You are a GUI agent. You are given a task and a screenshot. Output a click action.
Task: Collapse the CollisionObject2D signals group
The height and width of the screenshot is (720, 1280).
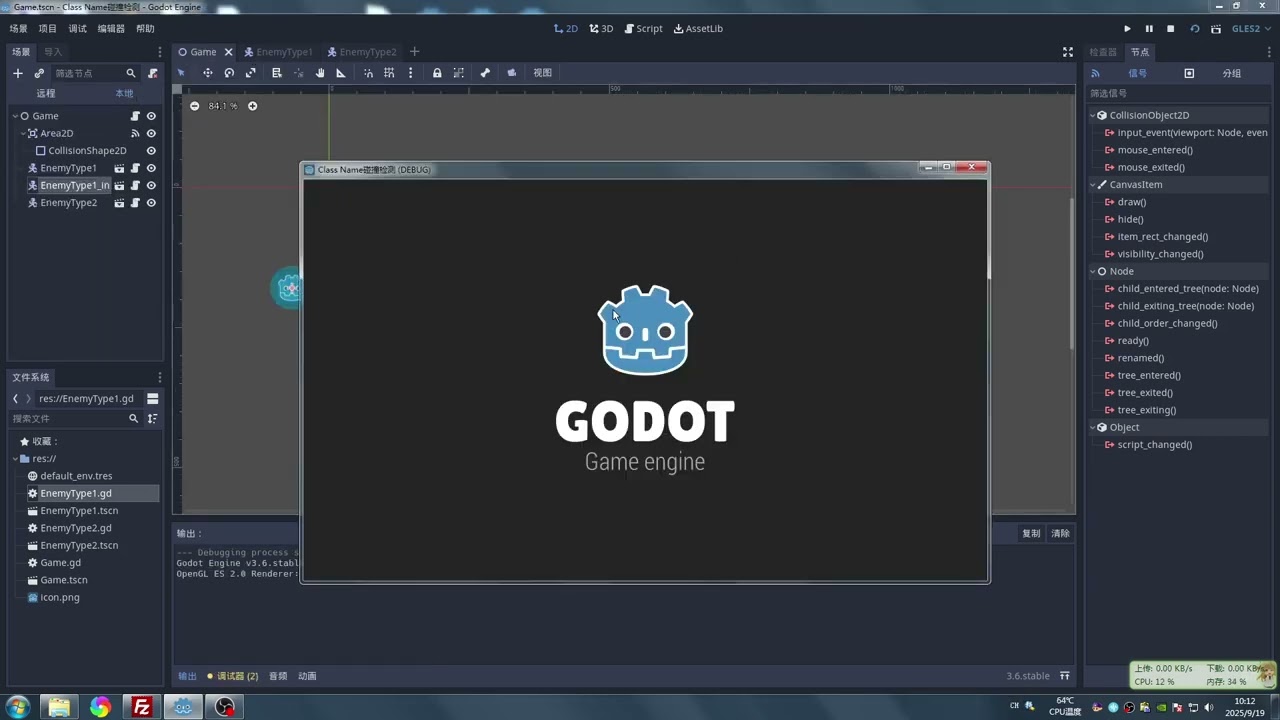tap(1093, 115)
